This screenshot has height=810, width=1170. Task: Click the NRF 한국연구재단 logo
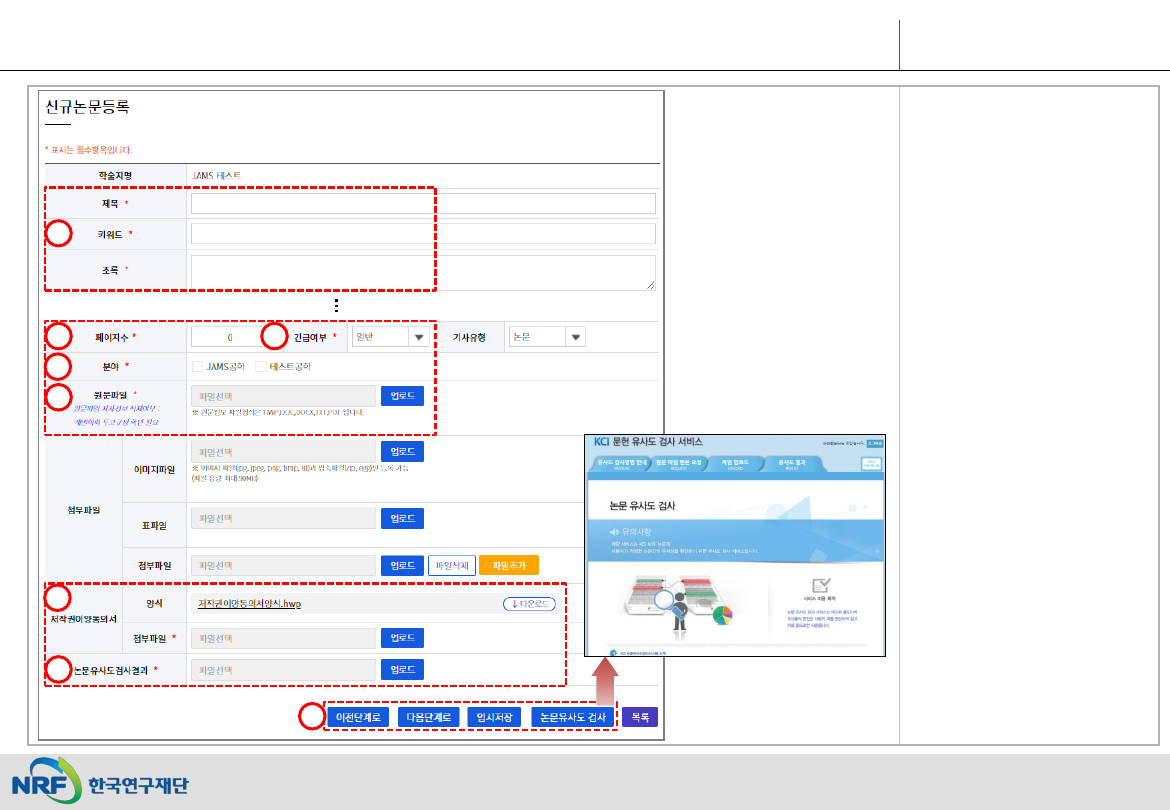tap(100, 783)
